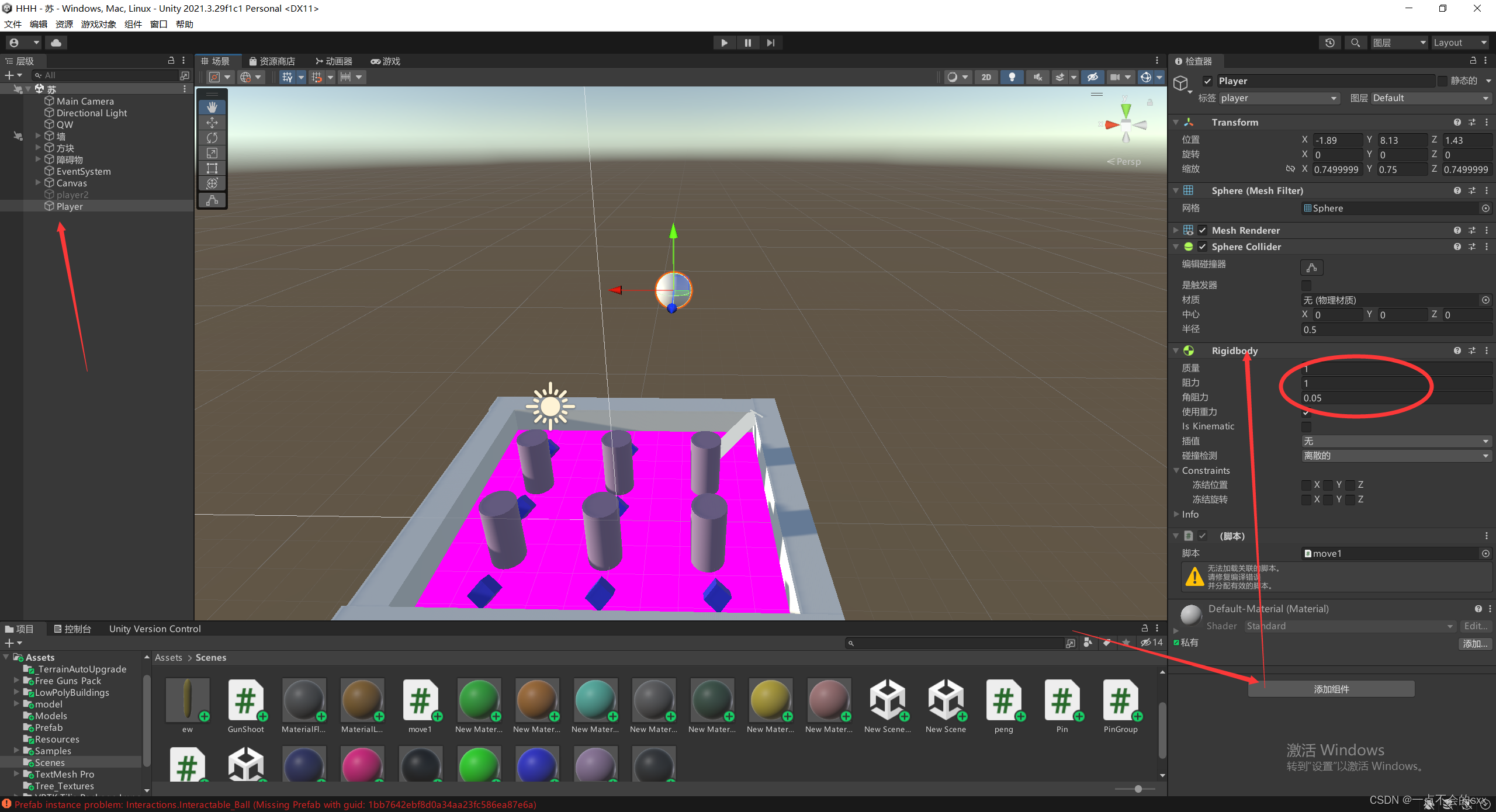Click the search icon near Layout
This screenshot has height=812, width=1496.
[1356, 42]
